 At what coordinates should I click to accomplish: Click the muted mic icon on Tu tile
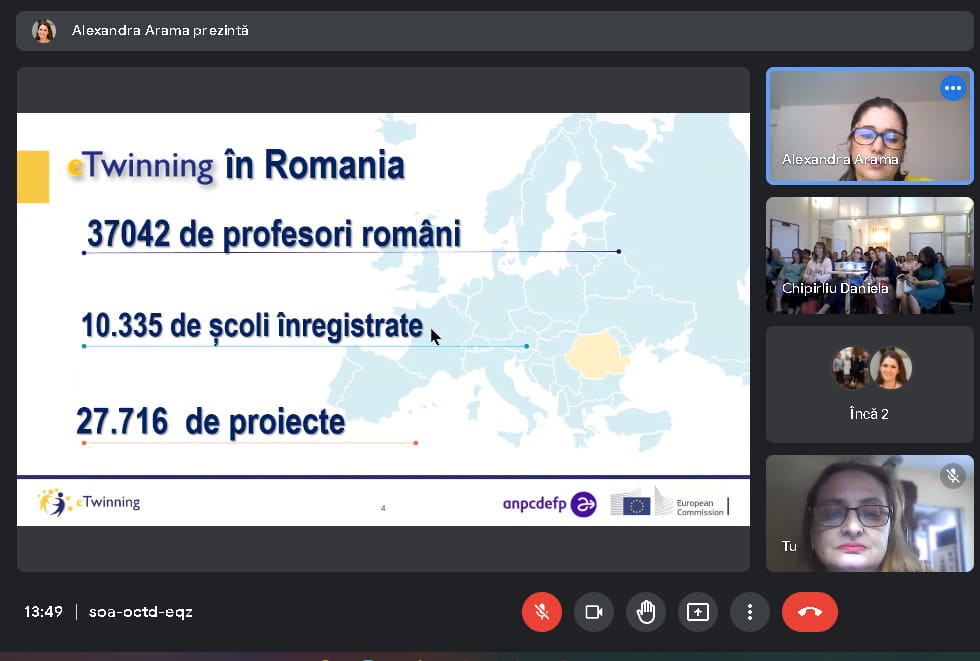(x=952, y=476)
